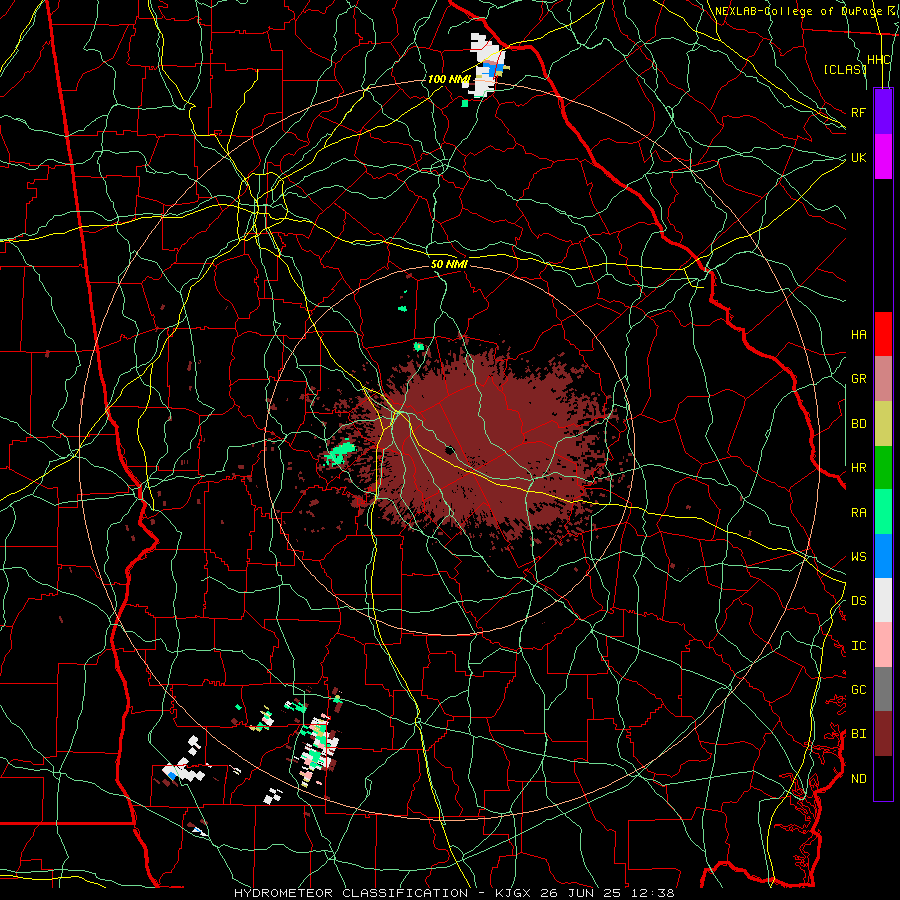
Task: Click the WS legend label
Action: [859, 557]
